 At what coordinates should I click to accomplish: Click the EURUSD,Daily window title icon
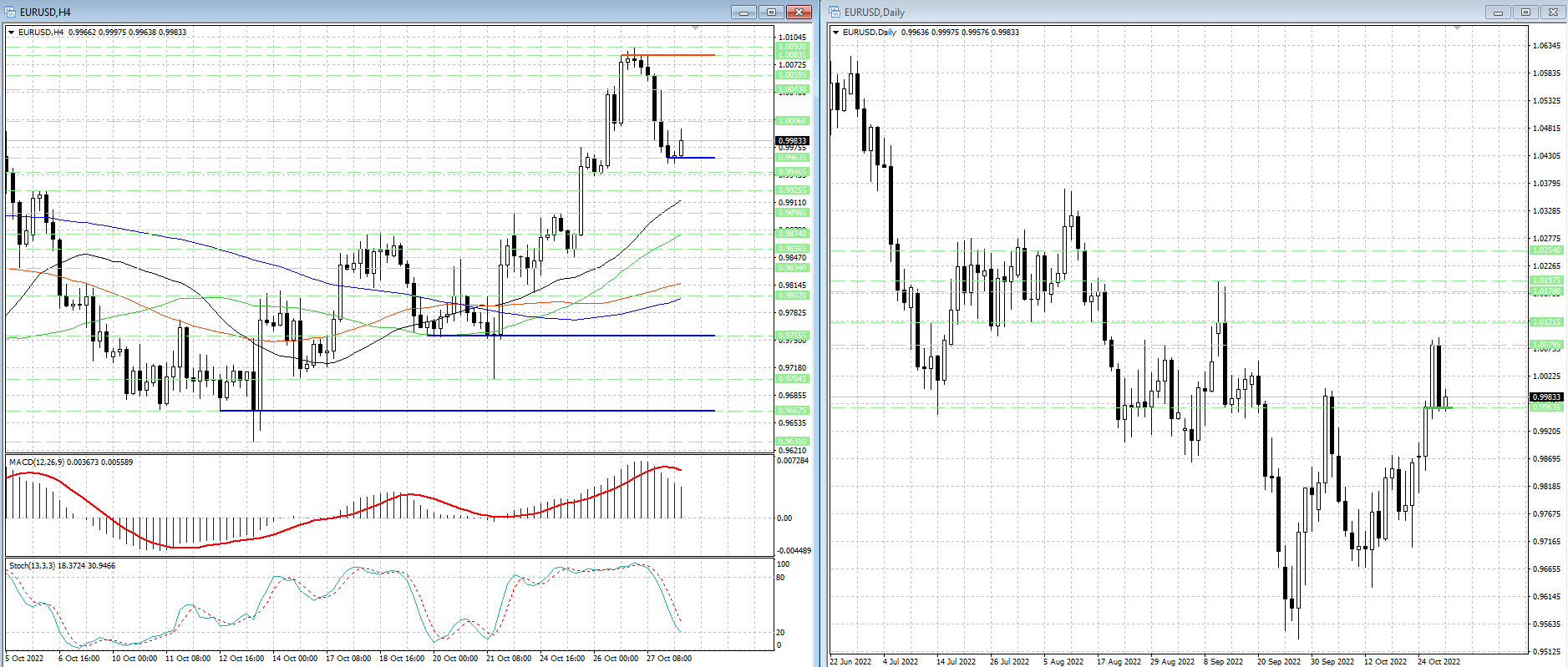click(835, 12)
